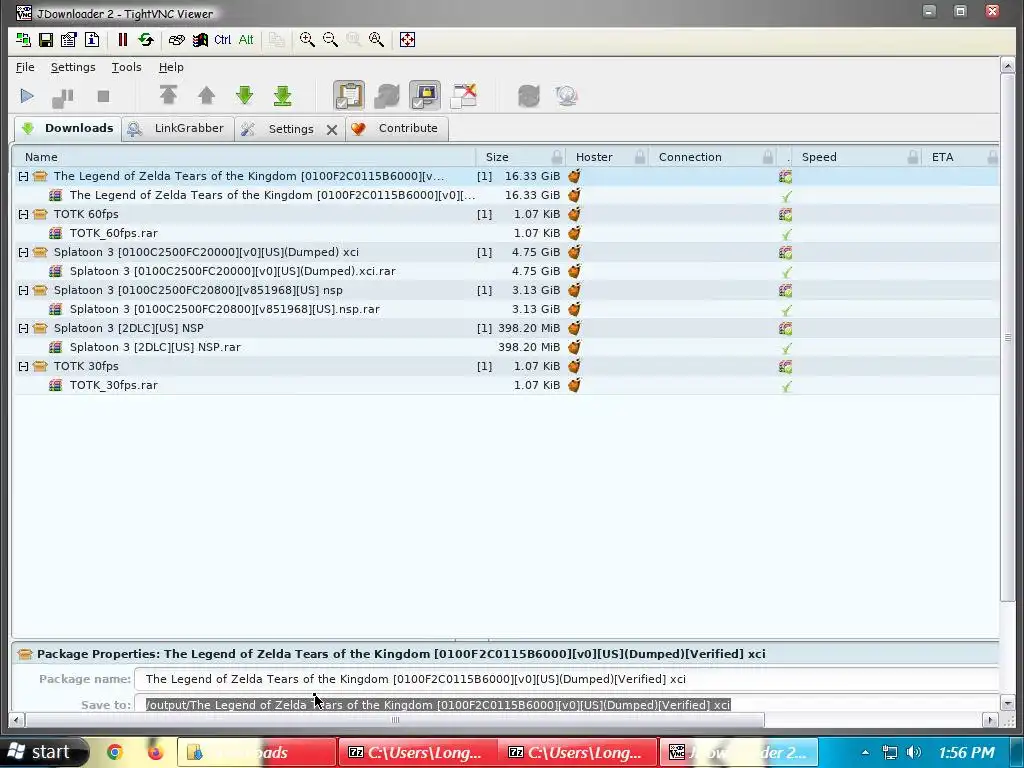Toggle auto reconnect button in JDownloader toolbar
Image resolution: width=1024 pixels, height=768 pixels.
click(x=387, y=95)
